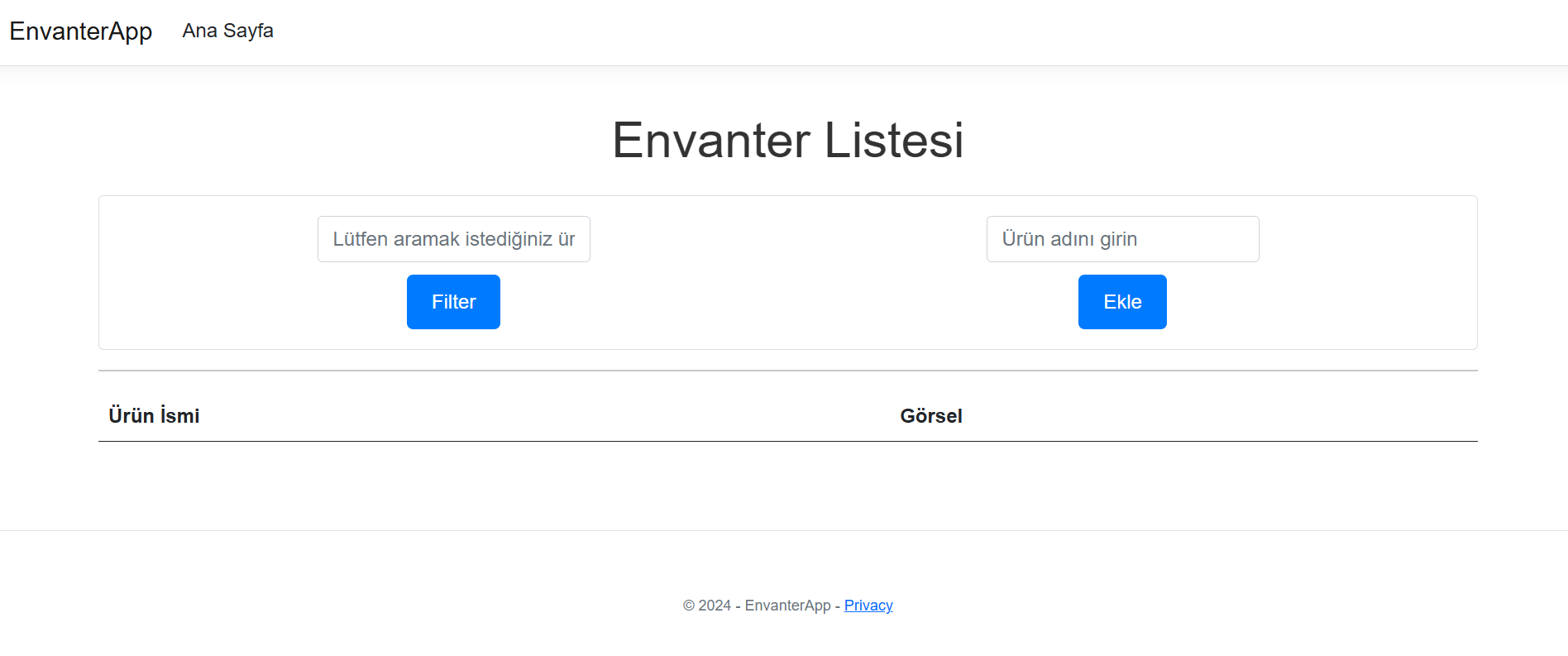Focus the product search input field
This screenshot has height=656, width=1568.
[453, 239]
